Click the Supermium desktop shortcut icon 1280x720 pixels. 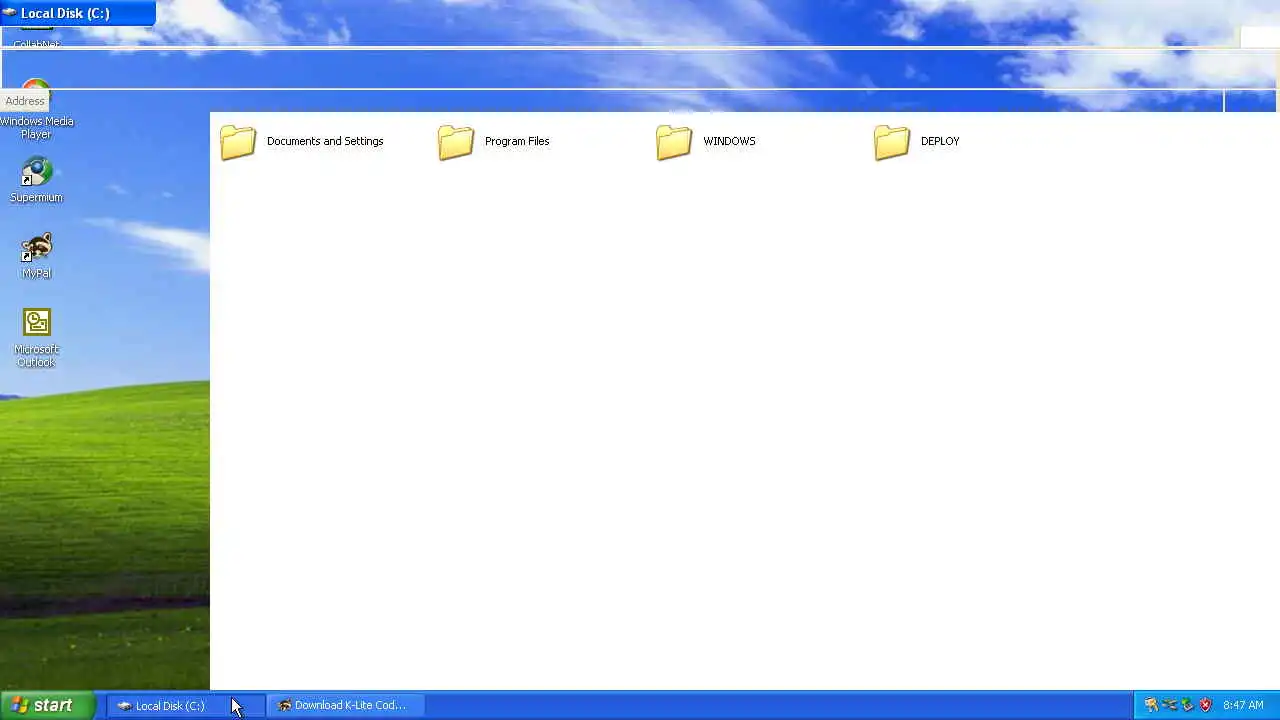36,172
